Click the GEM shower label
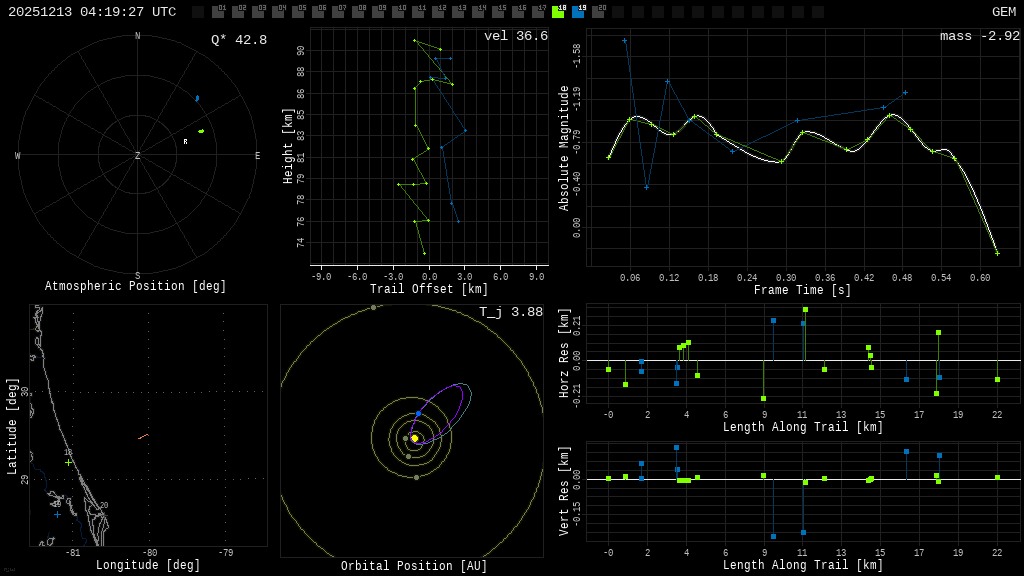The height and width of the screenshot is (576, 1024). pyautogui.click(x=1004, y=12)
